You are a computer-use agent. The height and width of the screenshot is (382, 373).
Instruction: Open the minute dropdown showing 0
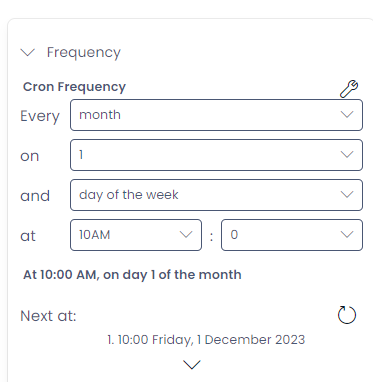click(x=292, y=235)
